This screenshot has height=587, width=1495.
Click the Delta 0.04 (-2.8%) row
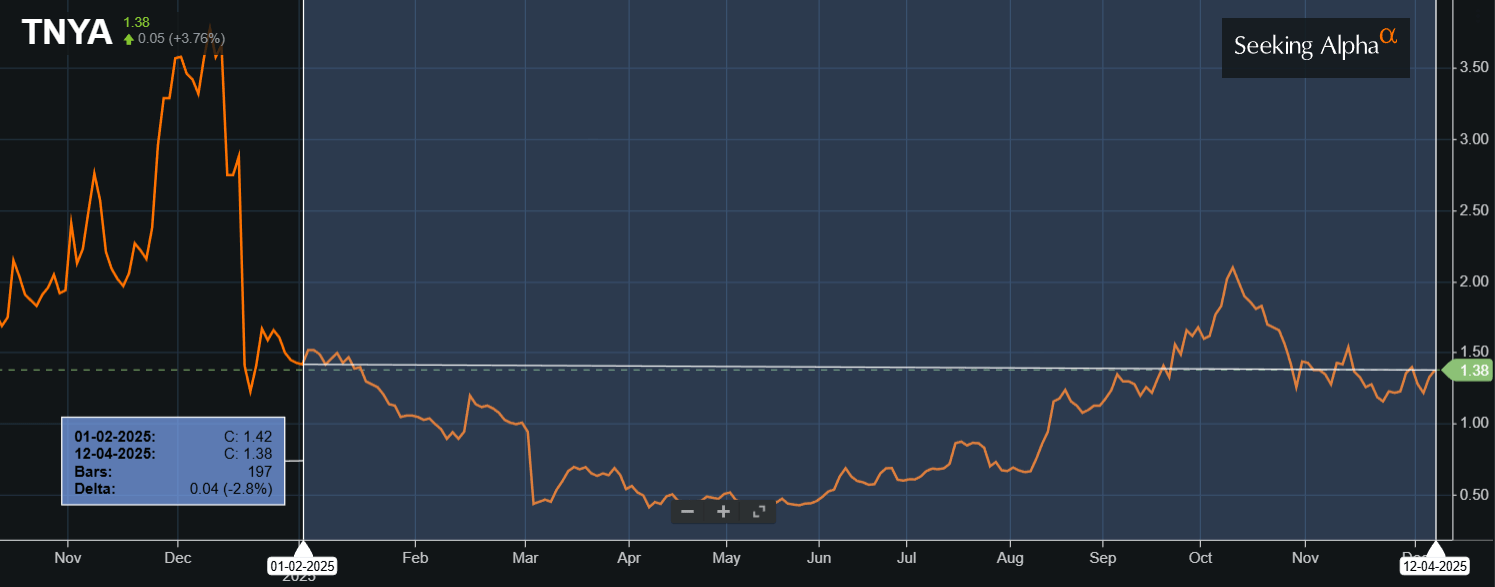173,489
